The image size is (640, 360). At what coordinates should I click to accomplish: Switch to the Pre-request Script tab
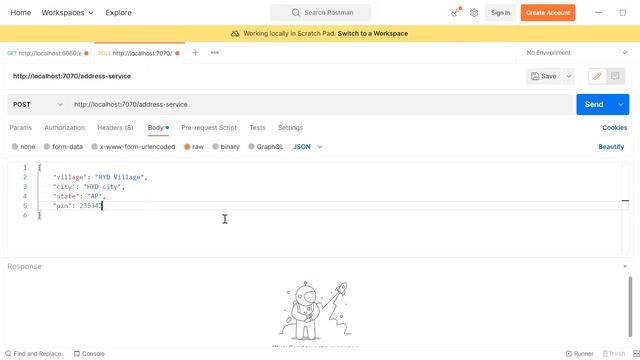209,128
